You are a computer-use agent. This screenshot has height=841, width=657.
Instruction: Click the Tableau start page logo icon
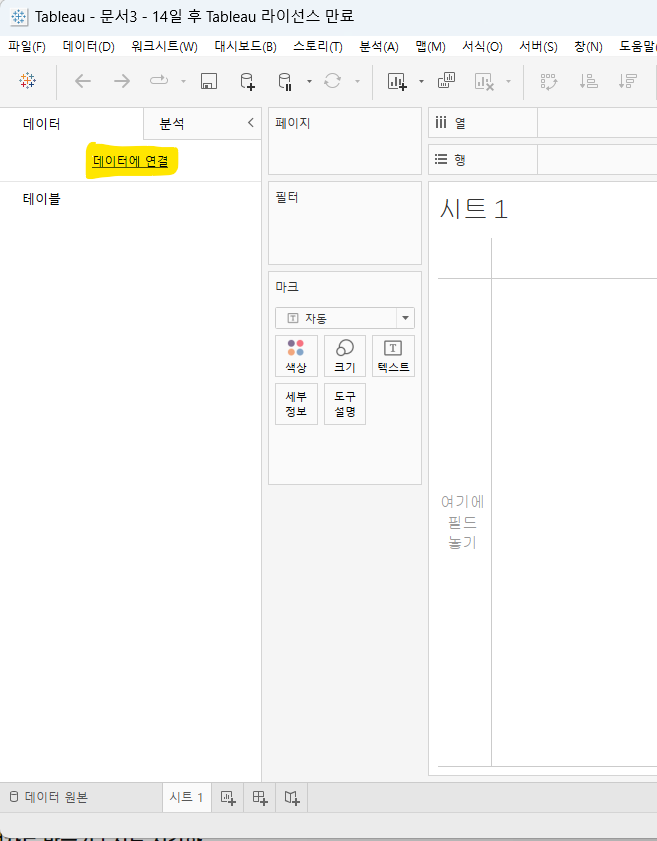[x=27, y=81]
